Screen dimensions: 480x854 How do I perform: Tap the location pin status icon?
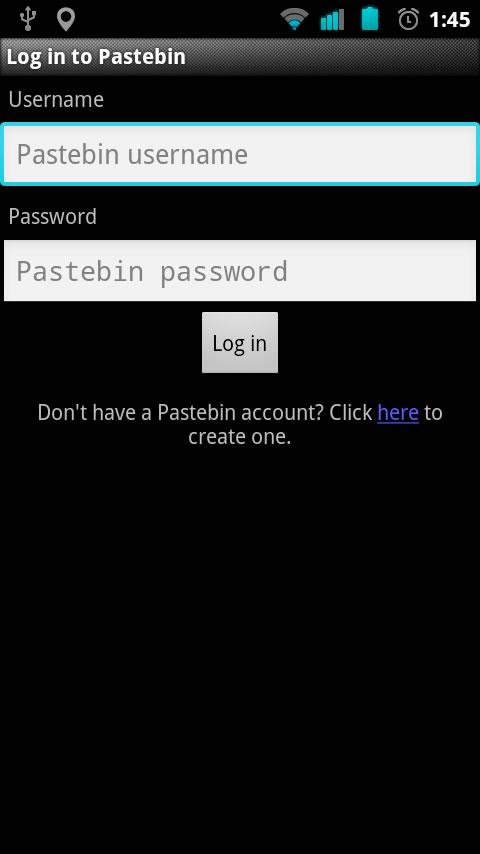click(66, 19)
